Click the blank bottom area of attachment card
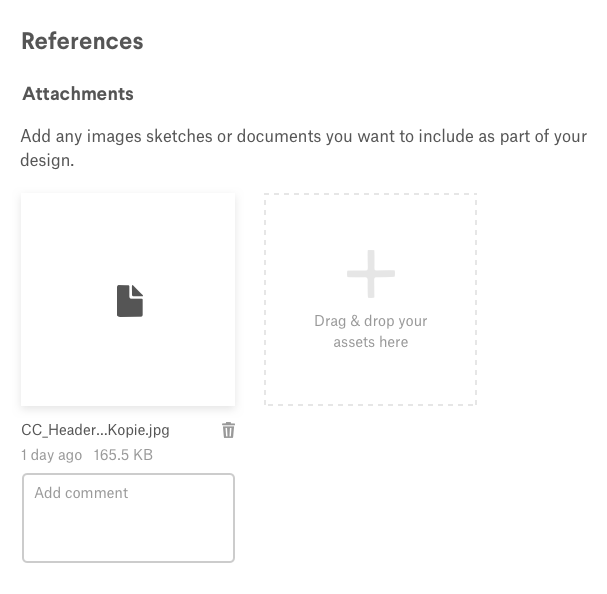Image resolution: width=607 pixels, height=594 pixels. (128, 375)
